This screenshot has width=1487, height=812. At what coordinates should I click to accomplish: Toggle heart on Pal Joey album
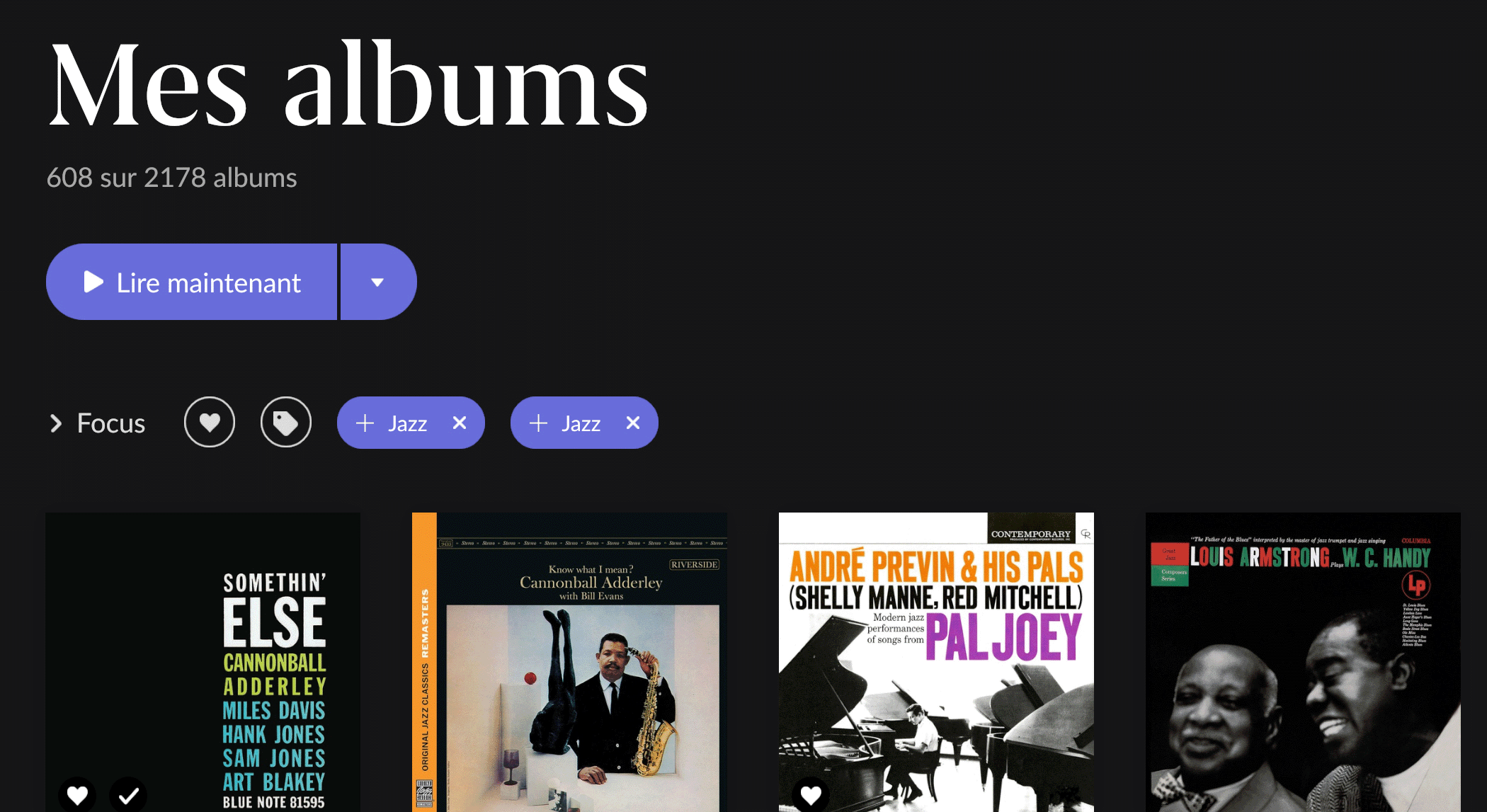811,796
